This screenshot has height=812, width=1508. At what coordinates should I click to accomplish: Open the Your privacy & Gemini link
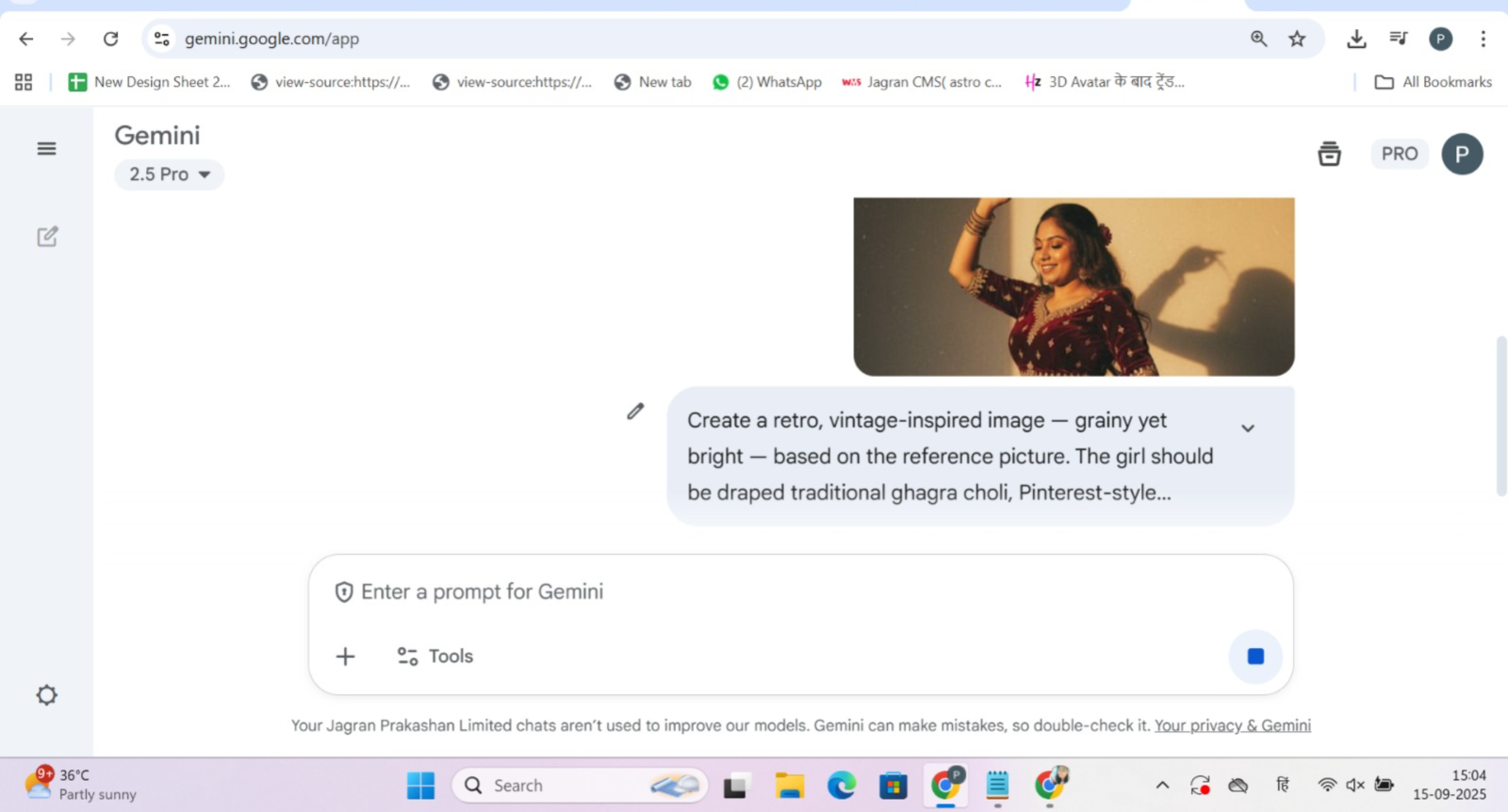coord(1233,725)
